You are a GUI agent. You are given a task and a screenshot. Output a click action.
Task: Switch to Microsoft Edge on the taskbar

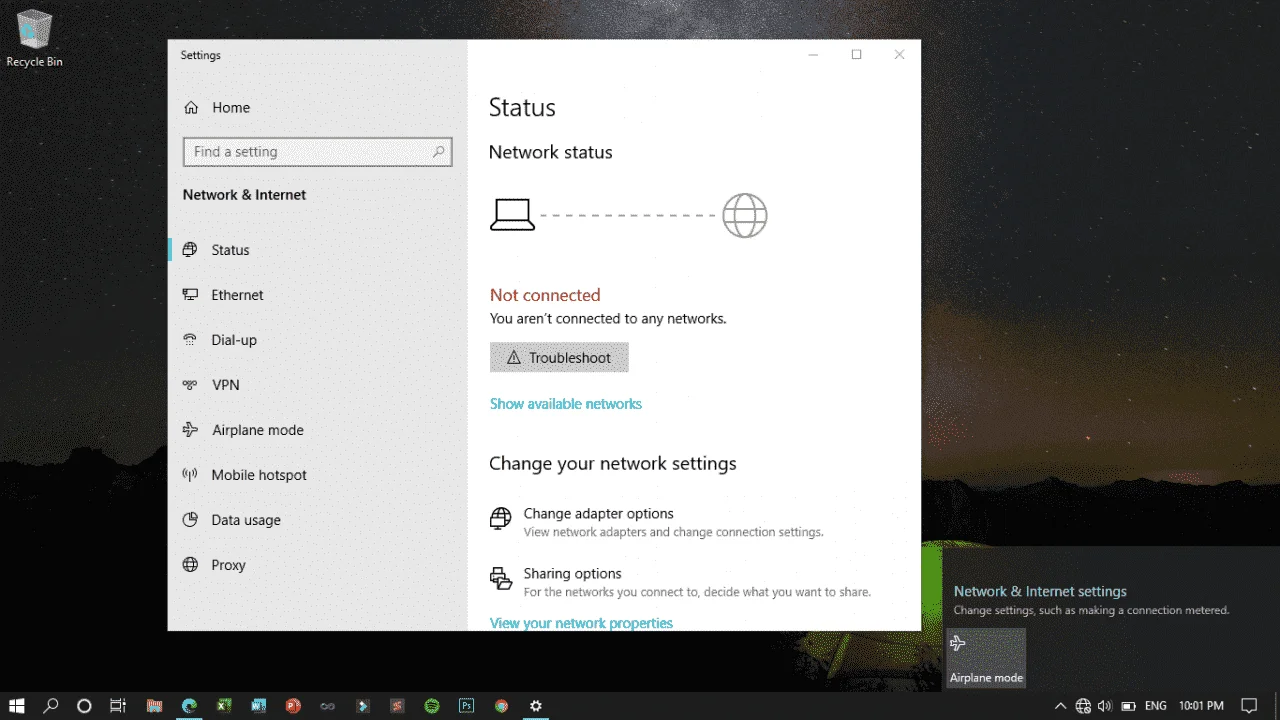point(189,705)
